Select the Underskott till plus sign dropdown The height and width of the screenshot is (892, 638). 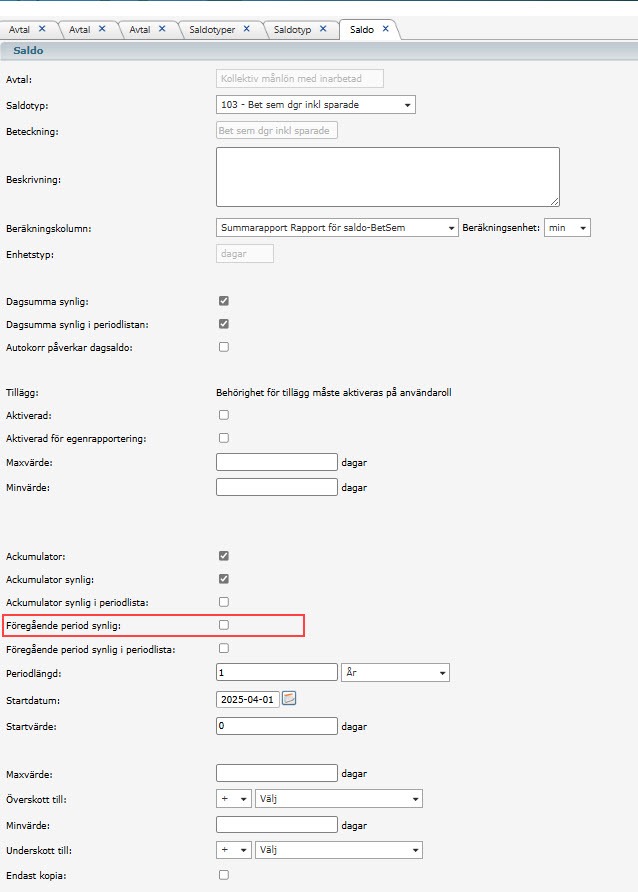(234, 850)
